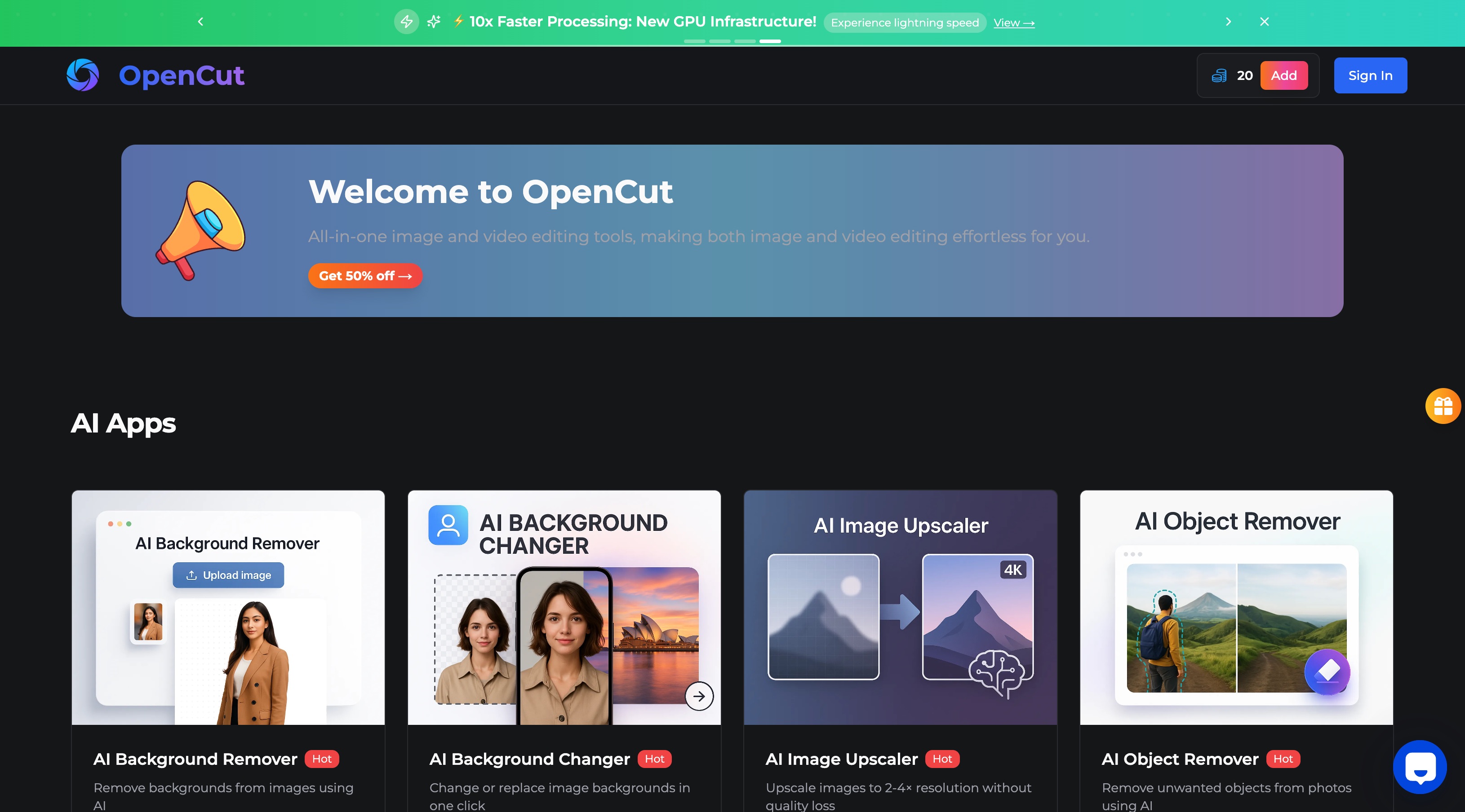Click the sparkle stars icon in banner

[x=434, y=22]
